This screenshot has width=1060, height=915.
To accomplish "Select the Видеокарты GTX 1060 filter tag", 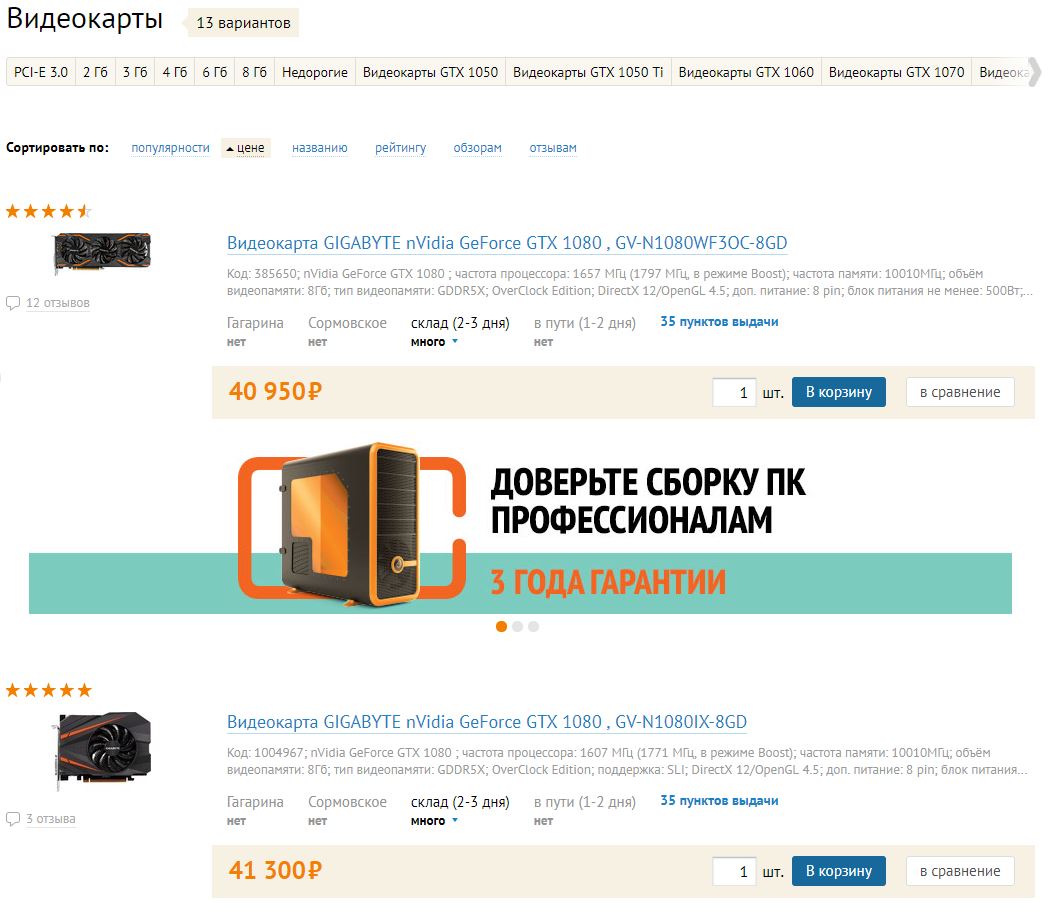I will point(746,72).
